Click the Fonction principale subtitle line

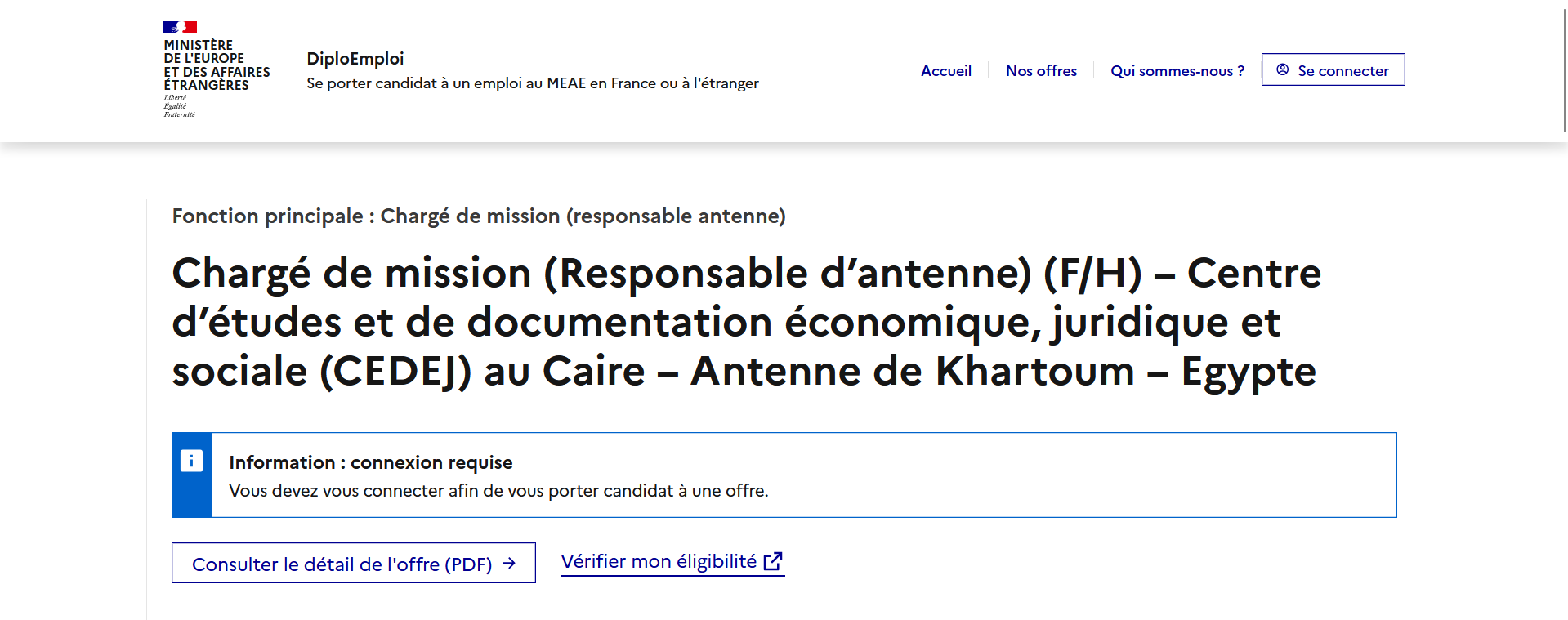[479, 216]
